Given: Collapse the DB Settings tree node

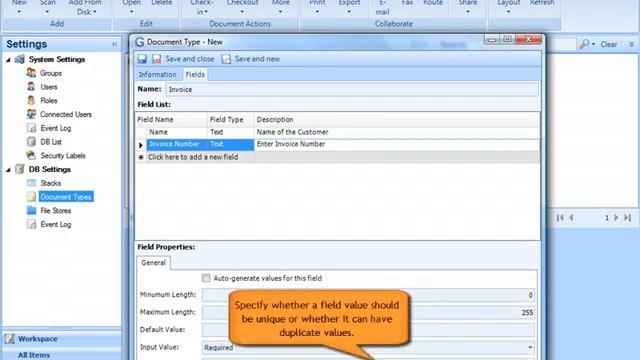Looking at the screenshot, I should (8, 169).
